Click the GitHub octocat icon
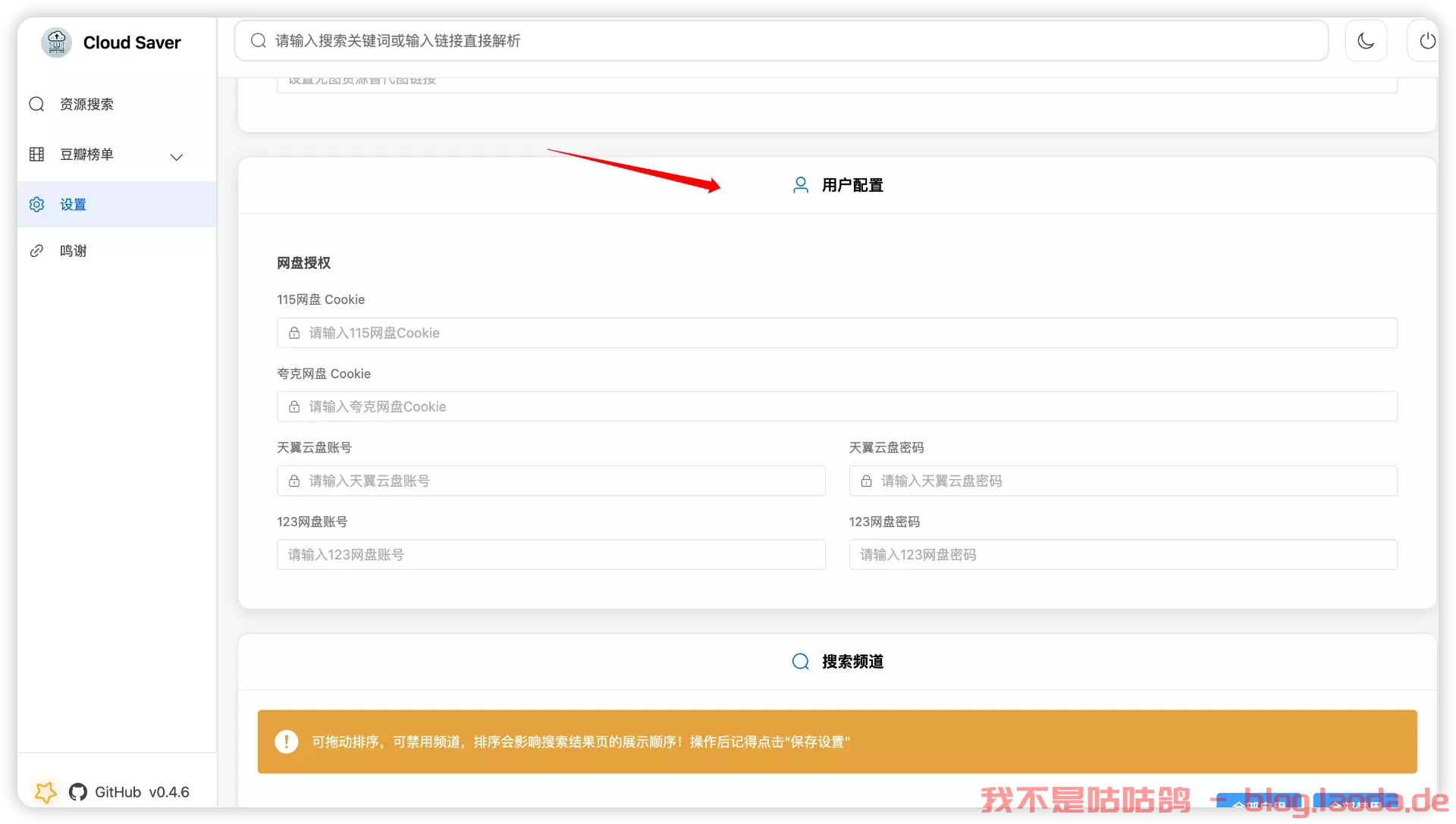The image size is (1456, 824). point(78,792)
